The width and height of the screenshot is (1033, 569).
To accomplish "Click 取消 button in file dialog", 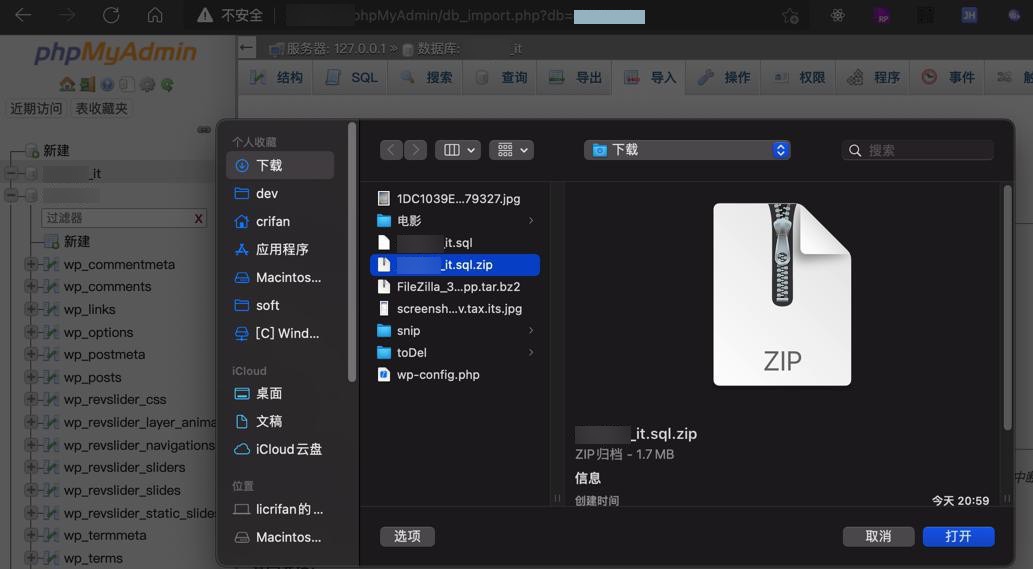I will pyautogui.click(x=878, y=536).
